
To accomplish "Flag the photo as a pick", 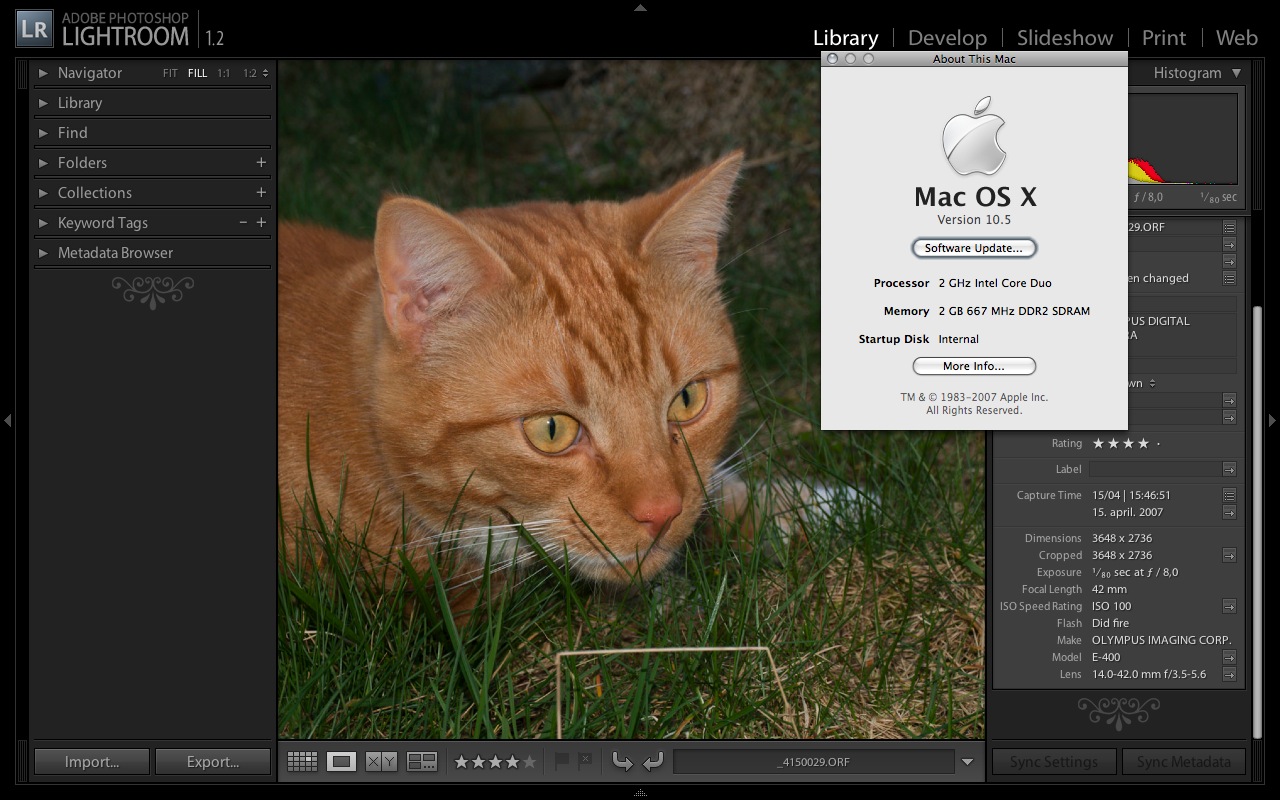I will point(562,762).
